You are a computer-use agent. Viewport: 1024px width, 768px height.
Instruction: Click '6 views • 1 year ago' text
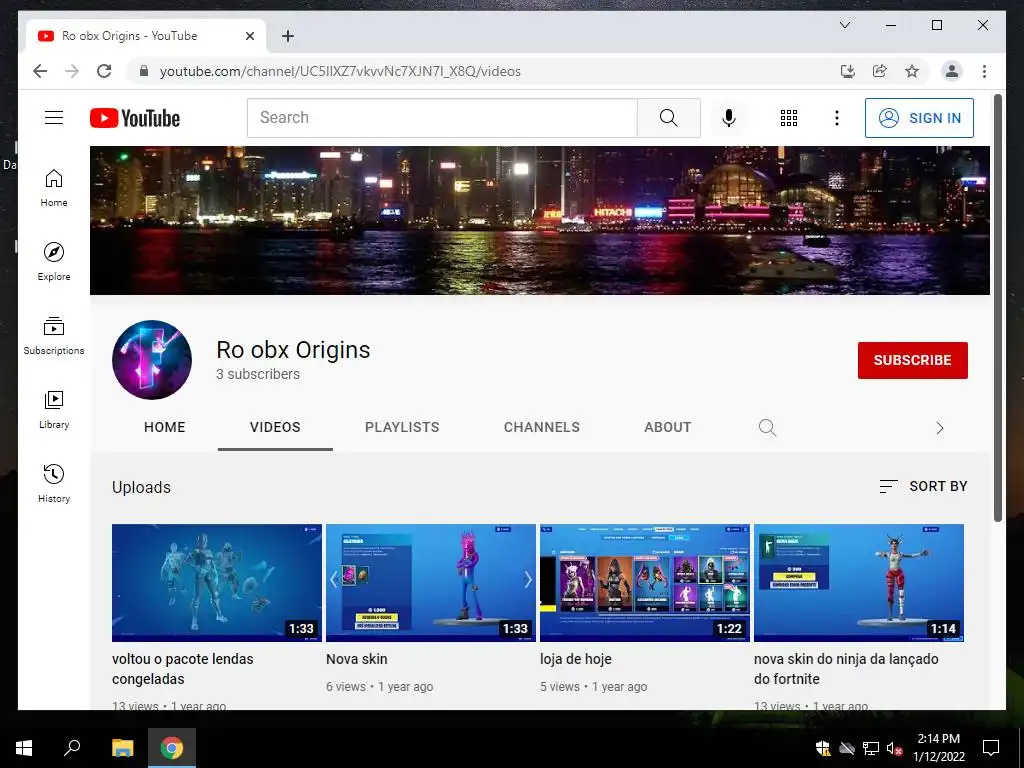[x=379, y=686]
